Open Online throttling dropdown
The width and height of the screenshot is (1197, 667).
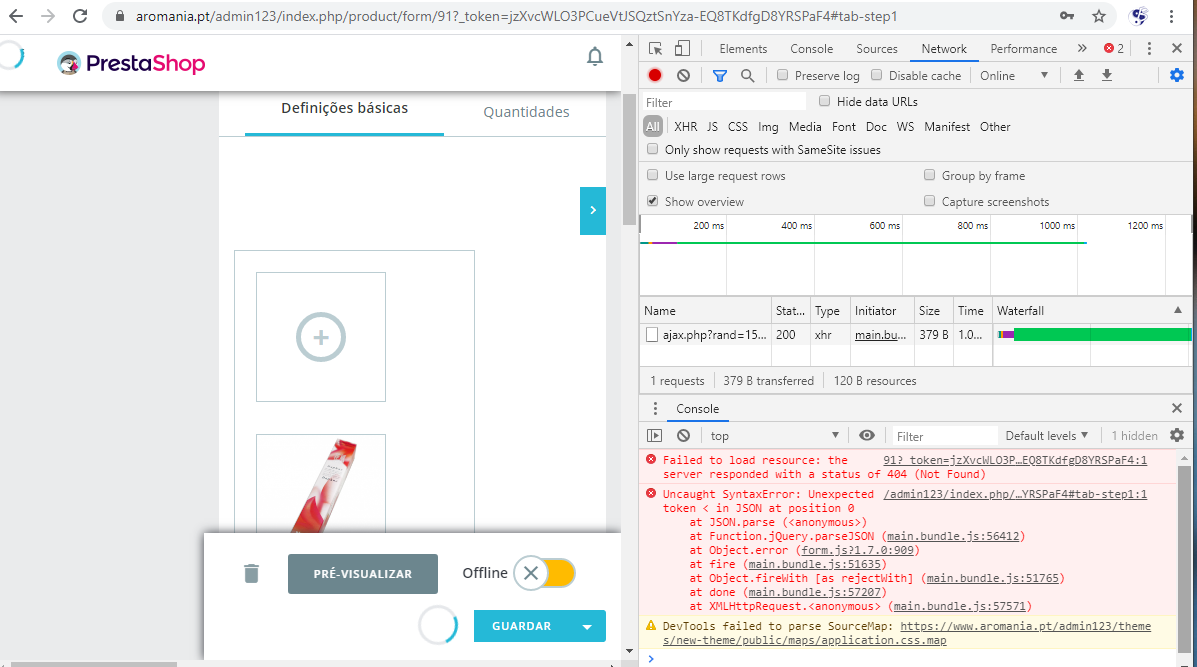tap(1015, 76)
